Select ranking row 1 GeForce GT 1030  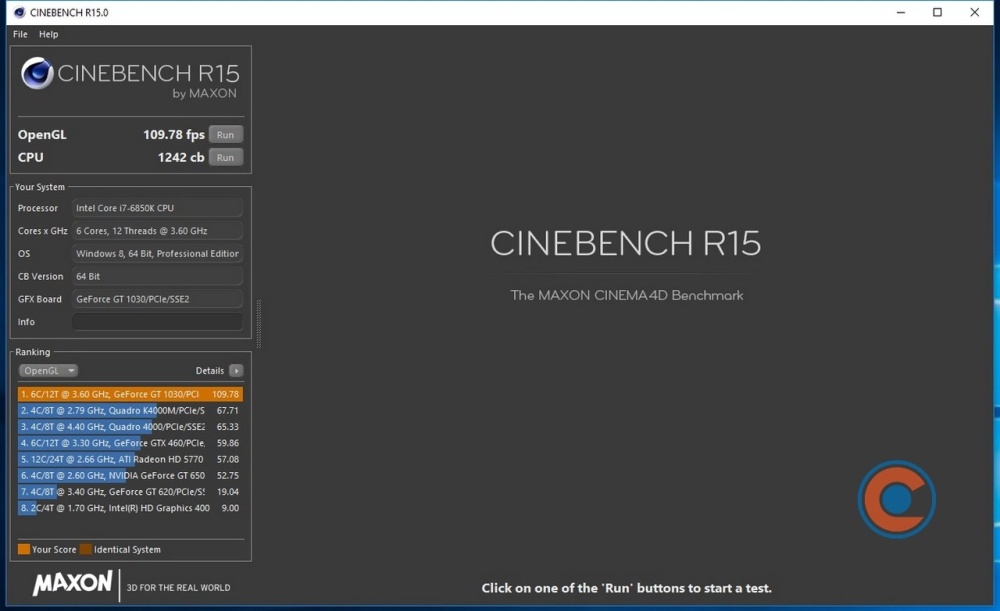pos(130,394)
